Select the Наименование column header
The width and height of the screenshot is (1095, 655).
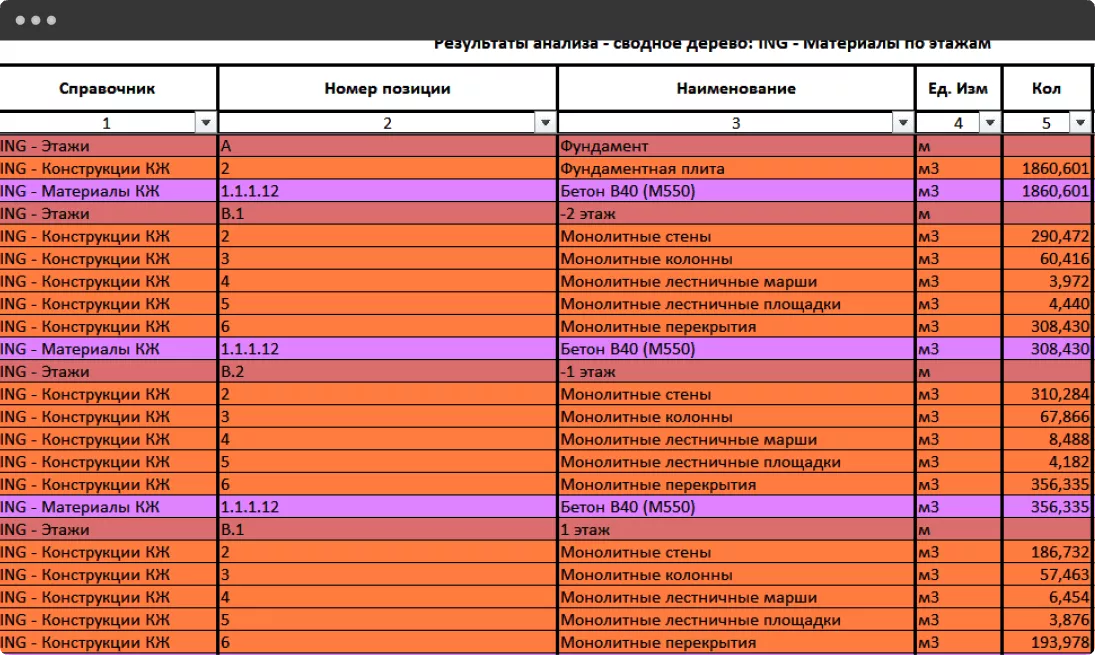[x=736, y=88]
